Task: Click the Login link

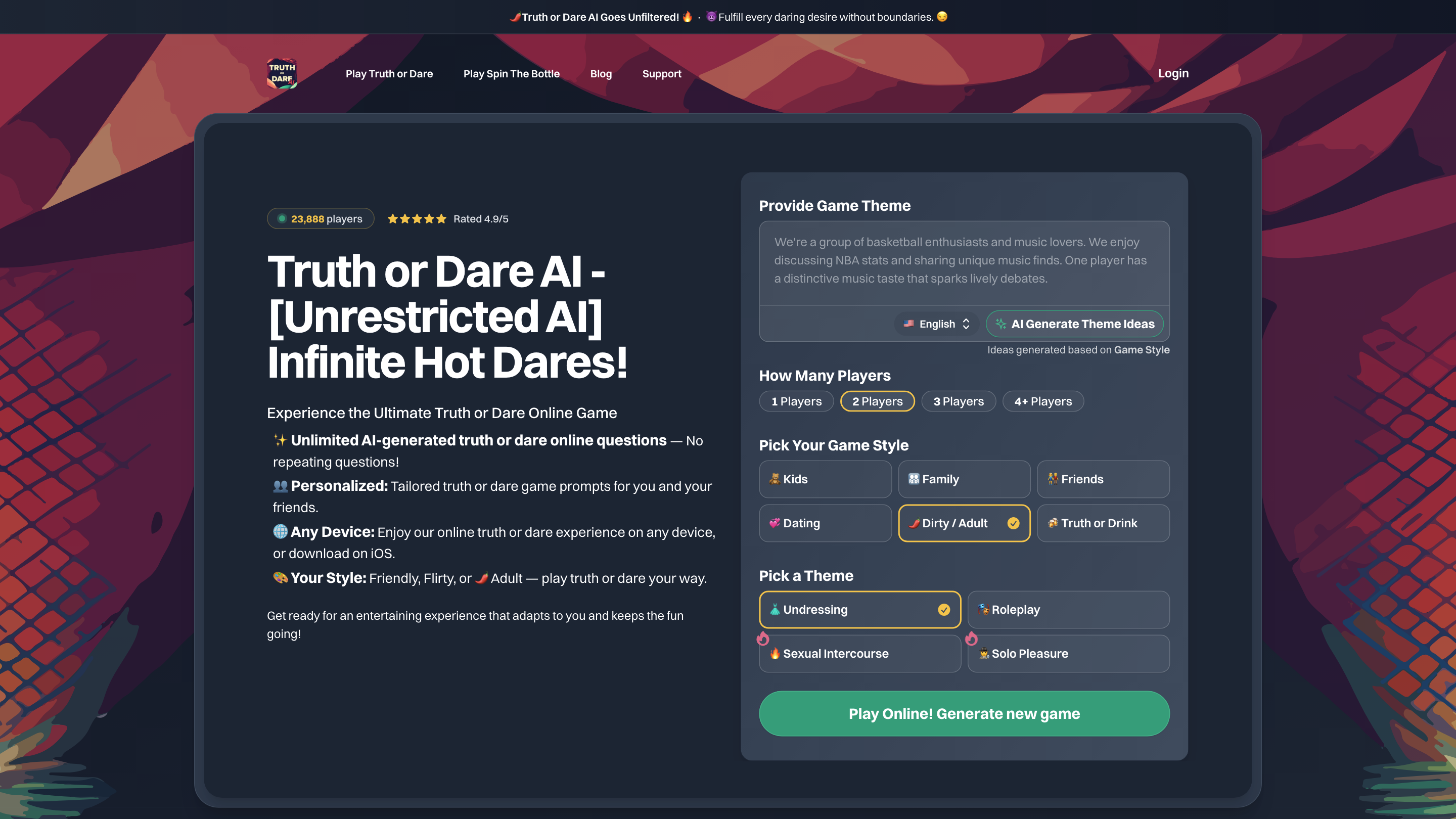Action: 1173,73
